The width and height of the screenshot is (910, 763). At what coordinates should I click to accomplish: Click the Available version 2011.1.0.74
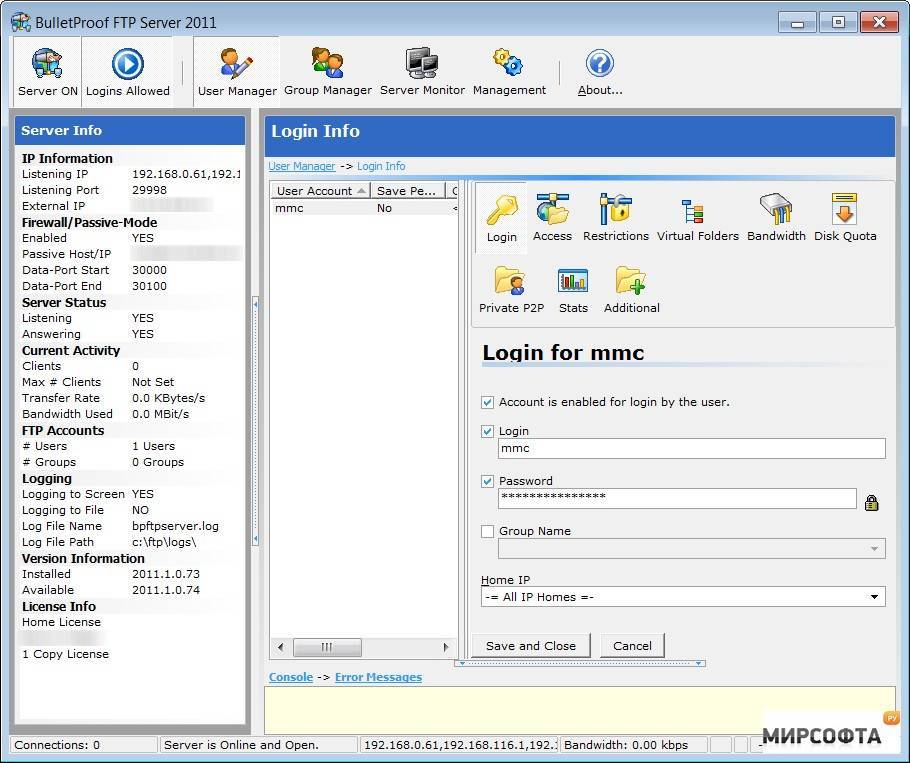166,590
